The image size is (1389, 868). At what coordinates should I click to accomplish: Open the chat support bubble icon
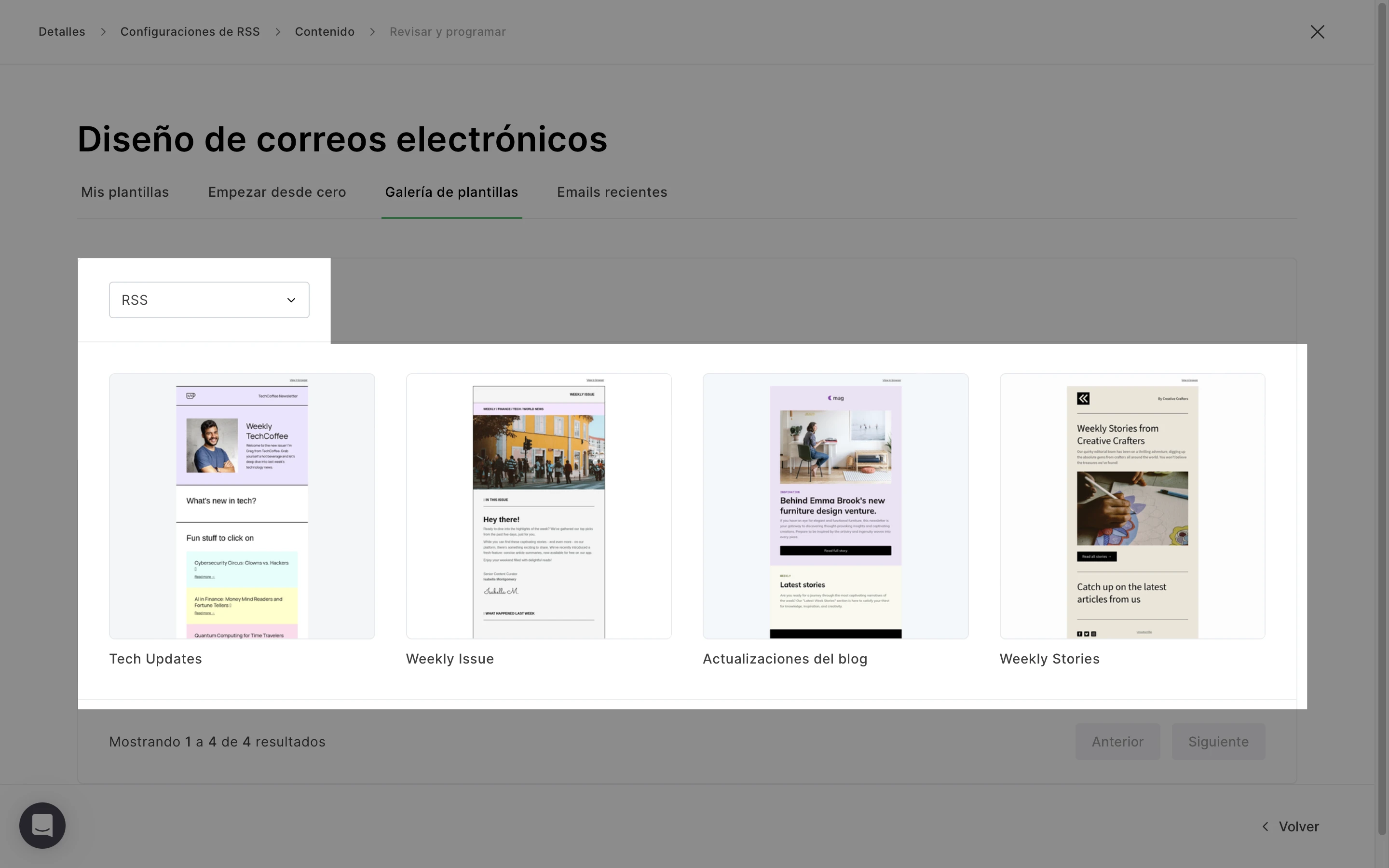tap(42, 825)
